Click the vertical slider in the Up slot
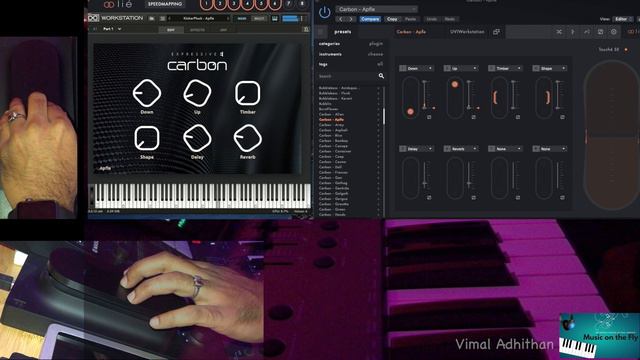The image size is (640, 360). click(469, 95)
